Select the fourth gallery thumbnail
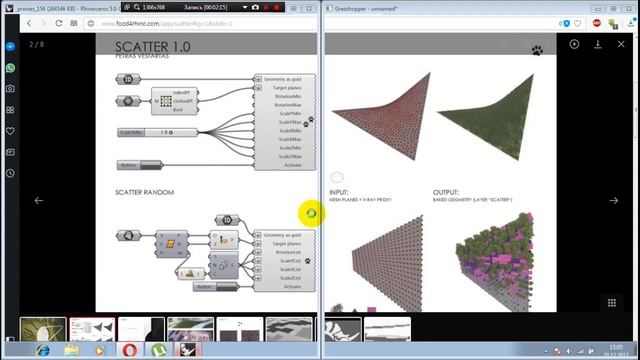Image resolution: width=640 pixels, height=360 pixels. coord(191,329)
